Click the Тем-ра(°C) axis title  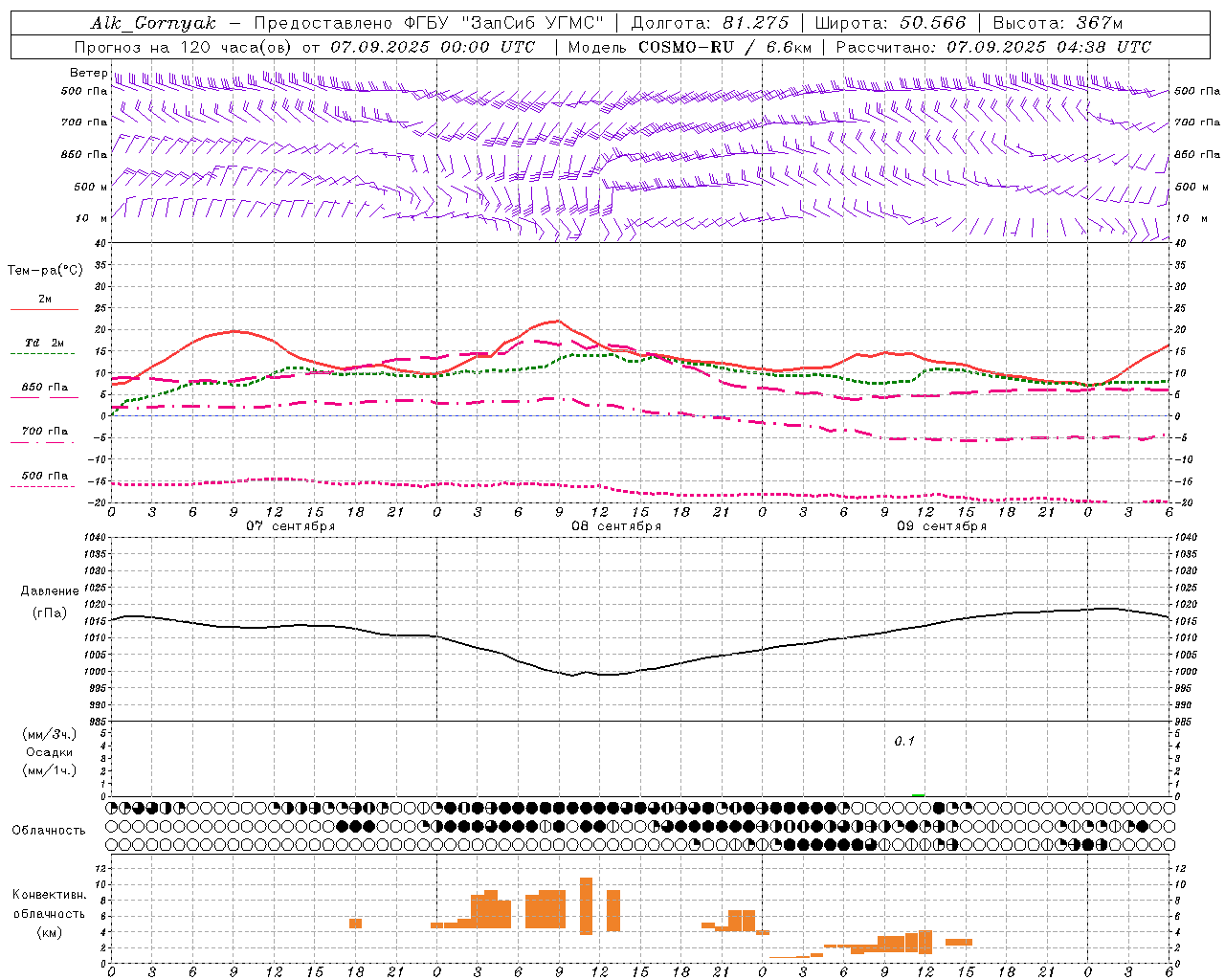click(45, 271)
